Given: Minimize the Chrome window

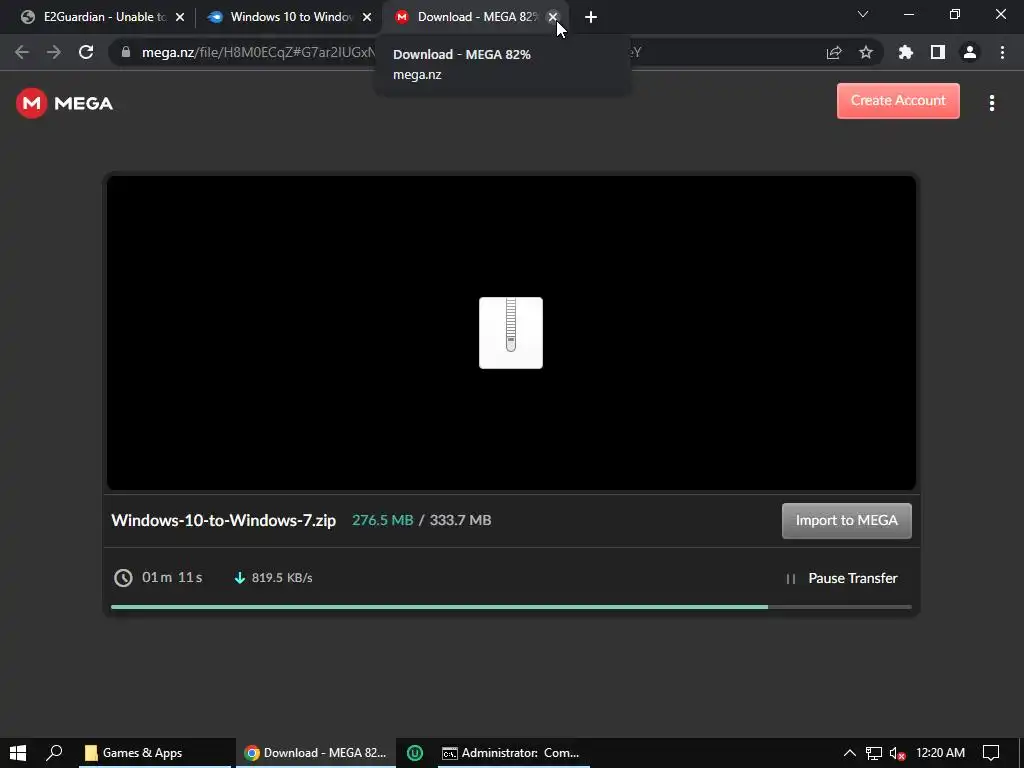Looking at the screenshot, I should pyautogui.click(x=908, y=14).
